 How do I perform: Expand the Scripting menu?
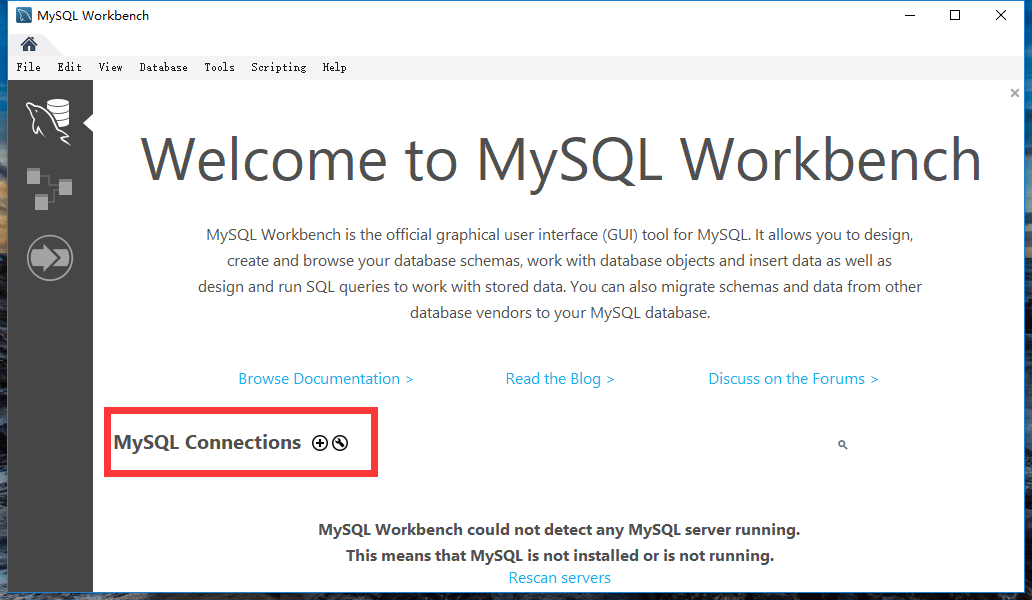tap(278, 67)
